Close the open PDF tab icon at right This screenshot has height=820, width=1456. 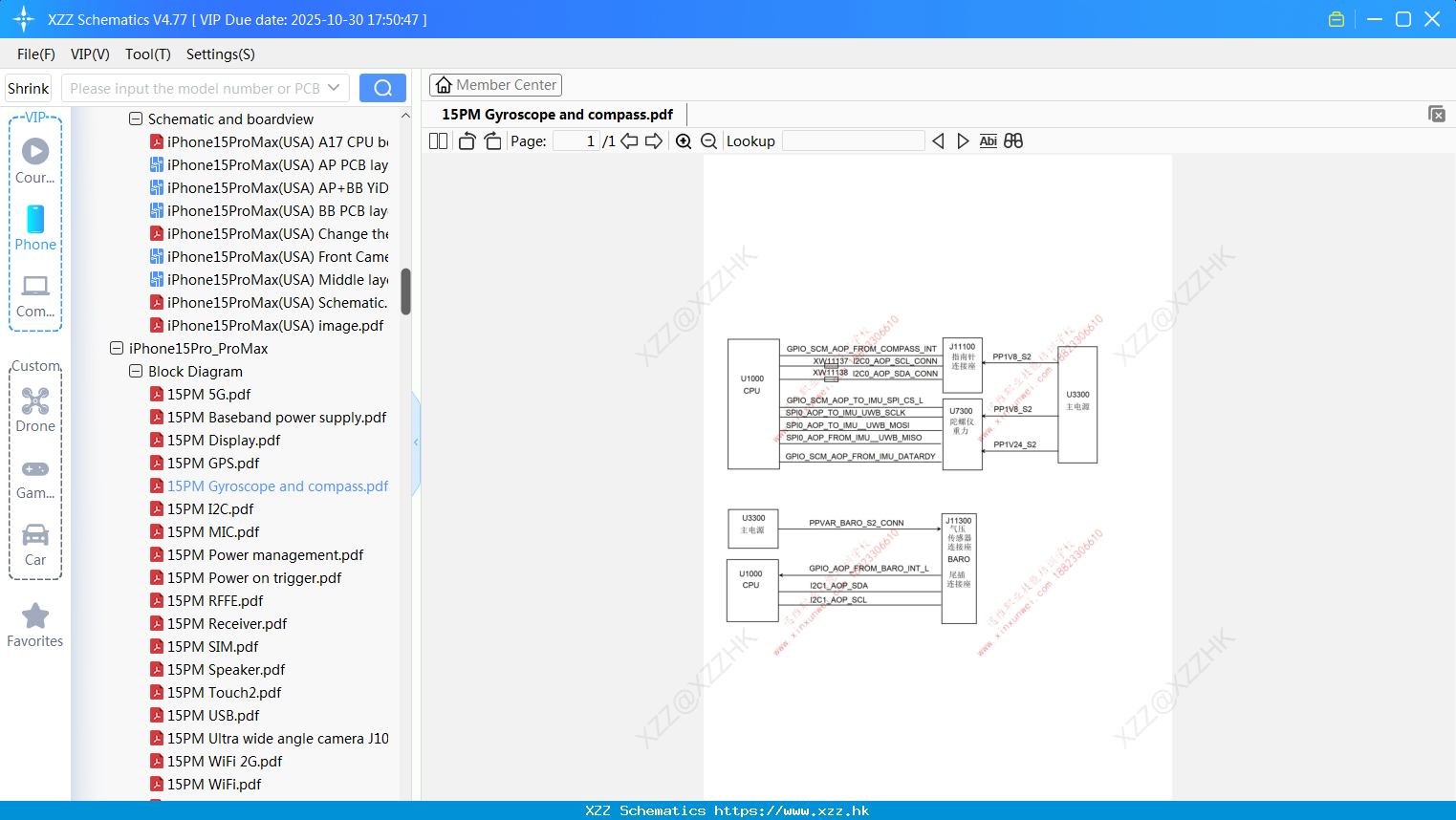1436,114
